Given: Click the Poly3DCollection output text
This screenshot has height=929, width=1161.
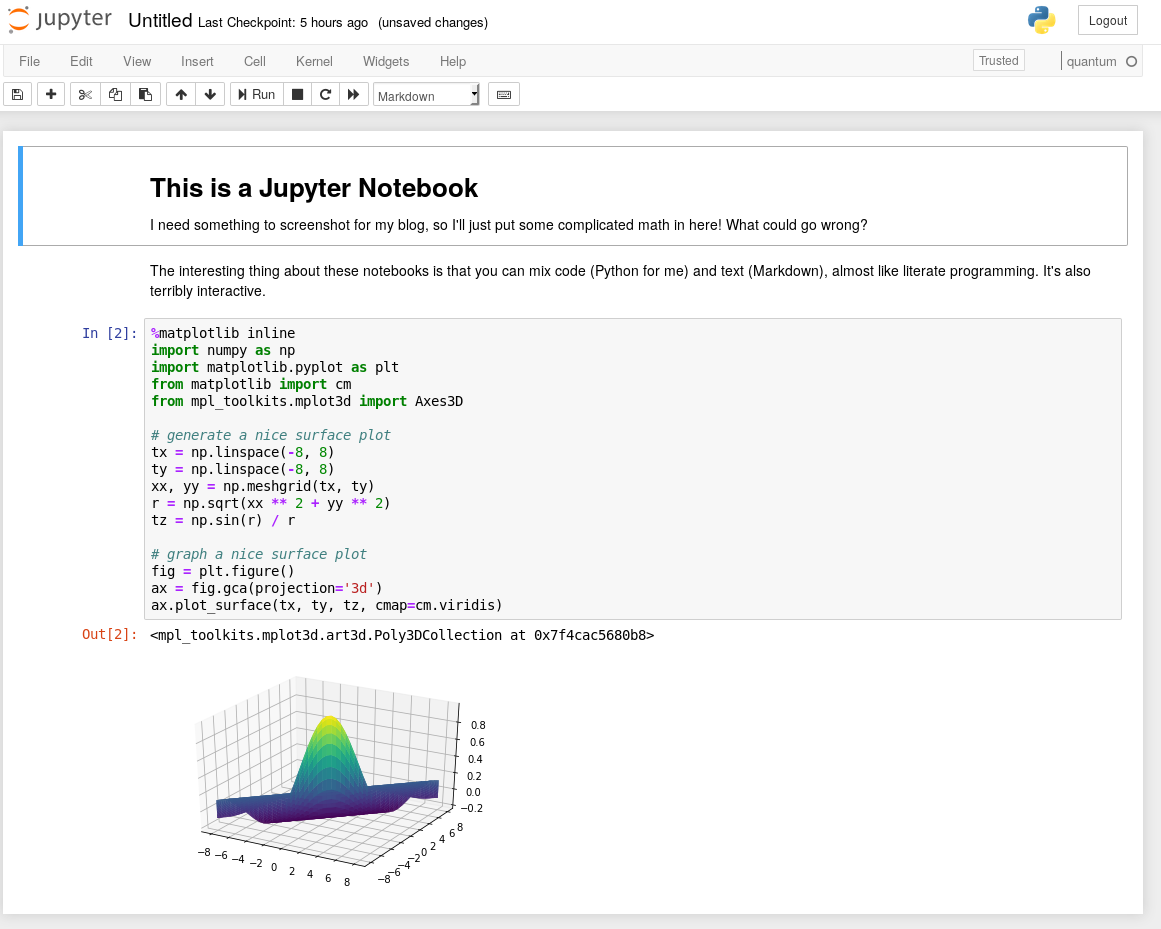Looking at the screenshot, I should [x=402, y=635].
